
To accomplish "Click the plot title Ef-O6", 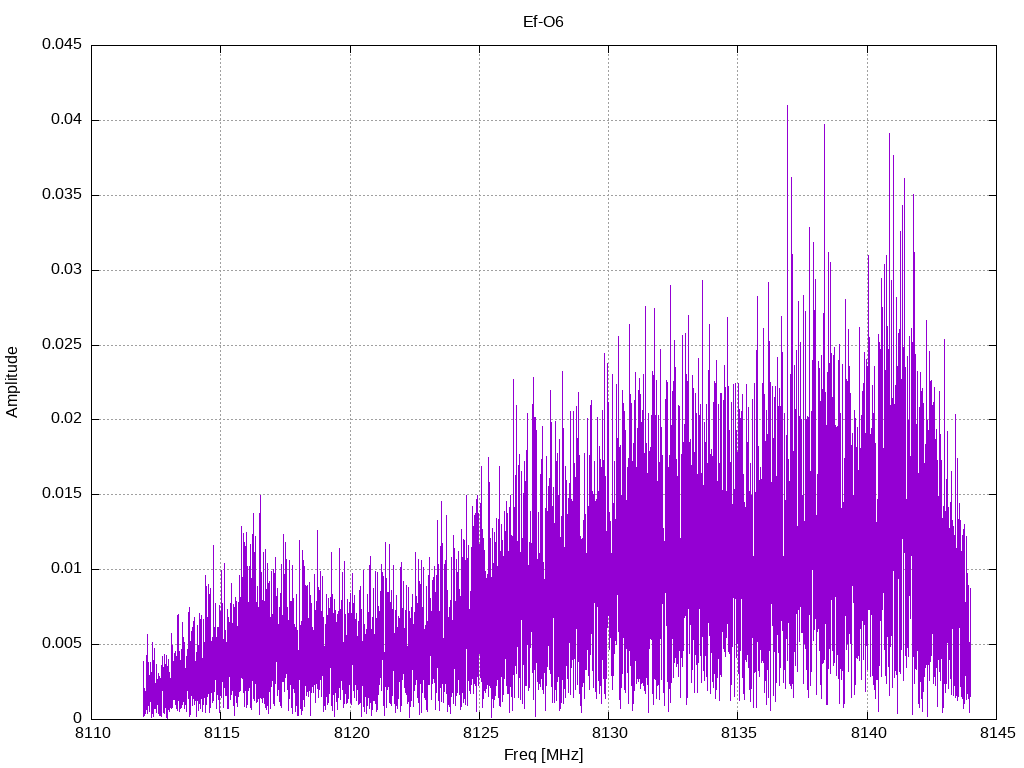I will coord(543,22).
